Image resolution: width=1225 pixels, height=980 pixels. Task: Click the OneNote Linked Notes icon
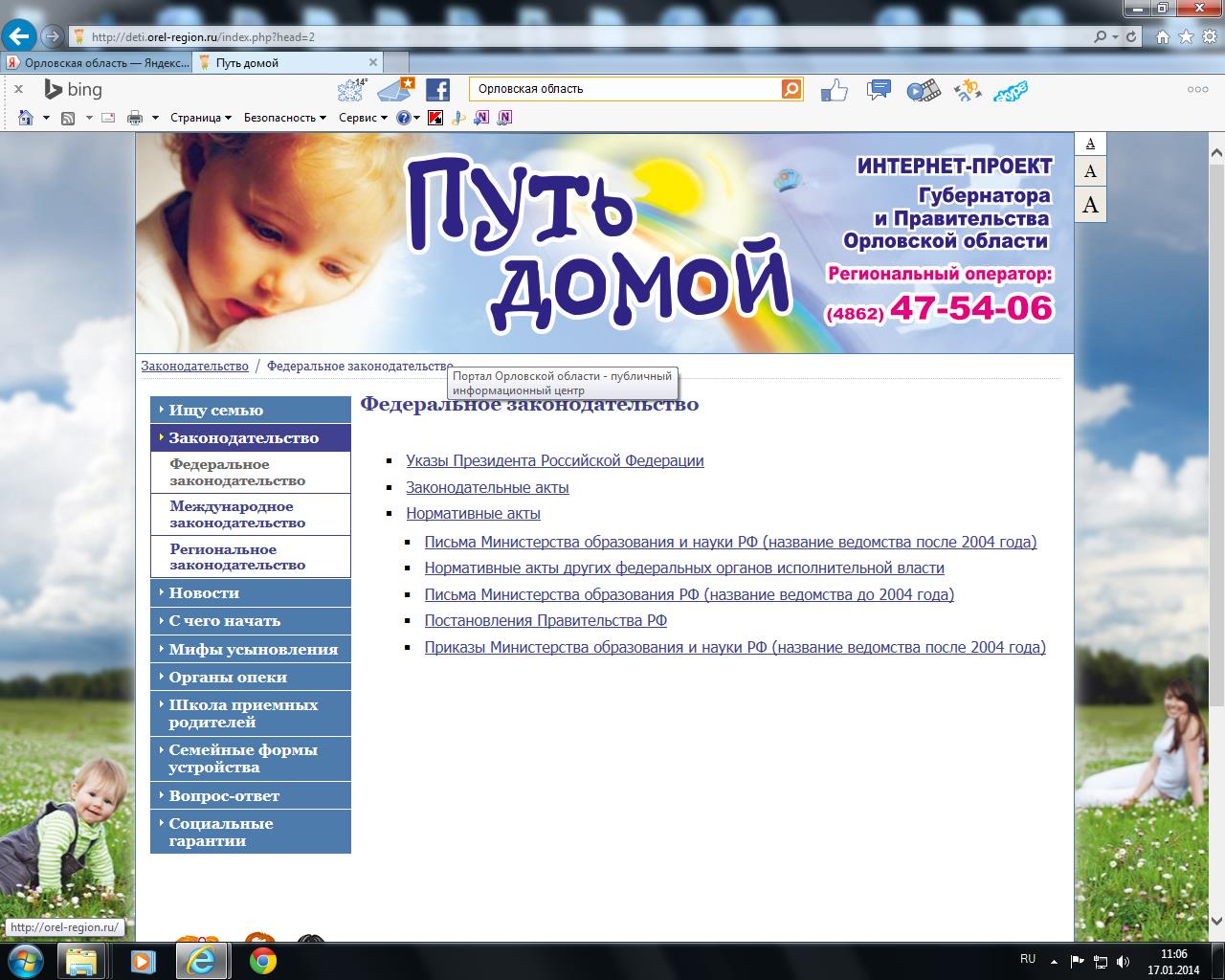click(504, 118)
